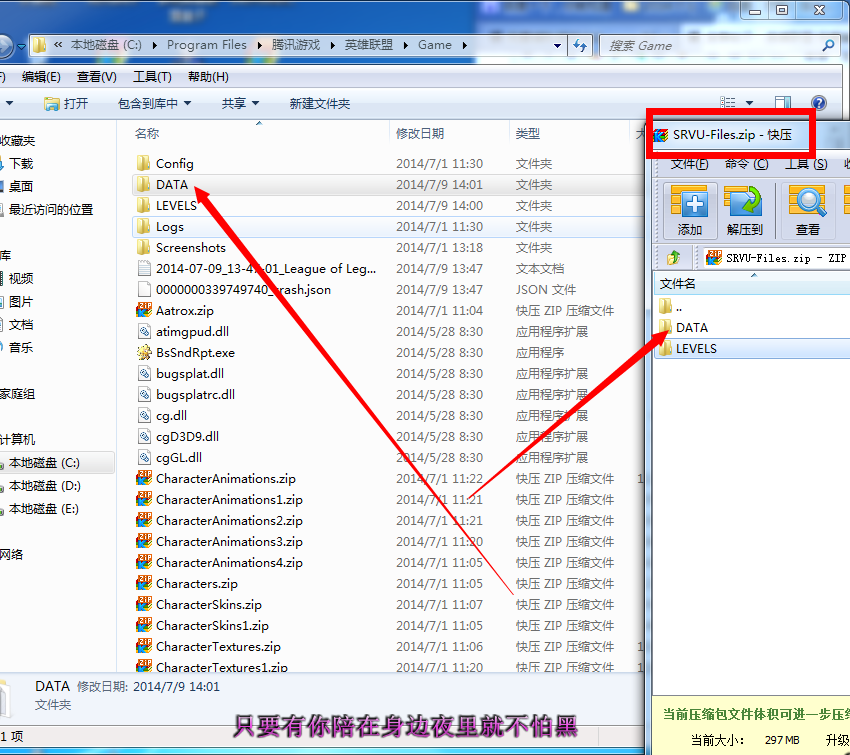Click the search magnifier icon in Explorer
Viewport: 850px width, 755px height.
coord(828,46)
